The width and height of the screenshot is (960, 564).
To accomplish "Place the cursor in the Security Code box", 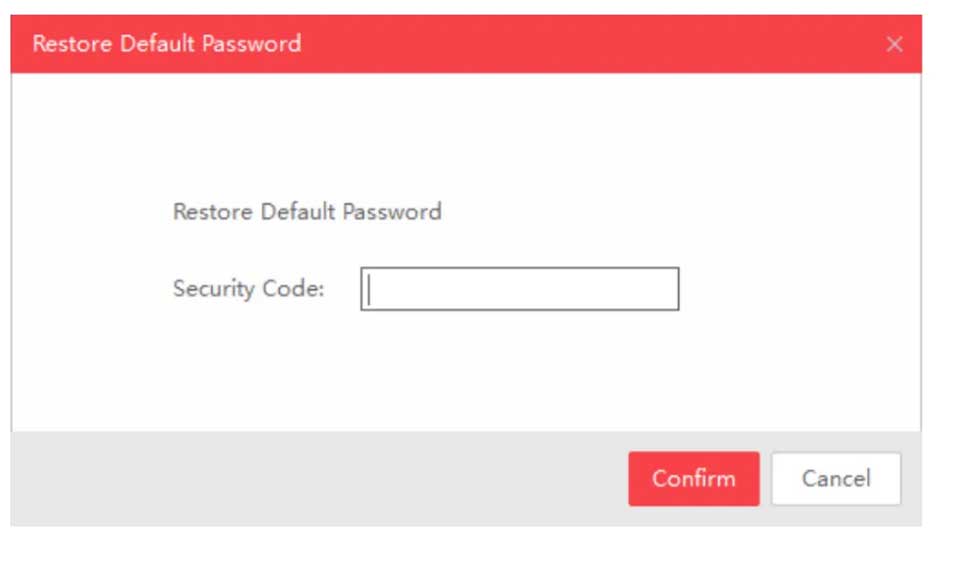I will click(x=520, y=289).
